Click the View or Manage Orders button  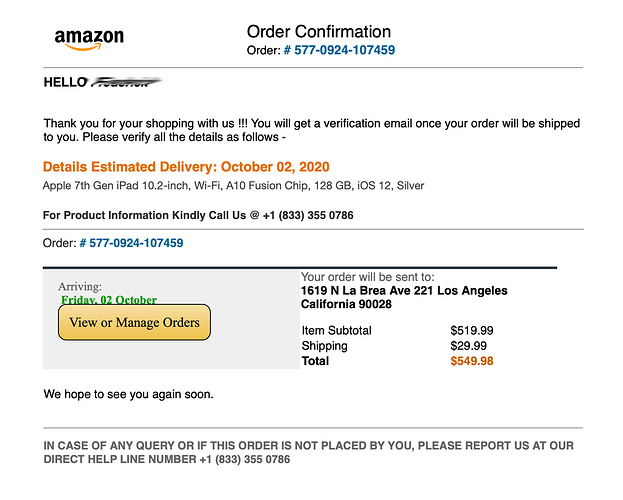pyautogui.click(x=134, y=322)
